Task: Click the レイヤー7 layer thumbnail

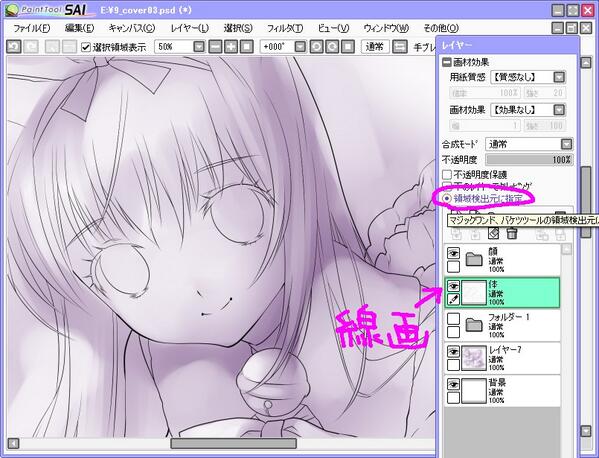Action: click(x=474, y=358)
